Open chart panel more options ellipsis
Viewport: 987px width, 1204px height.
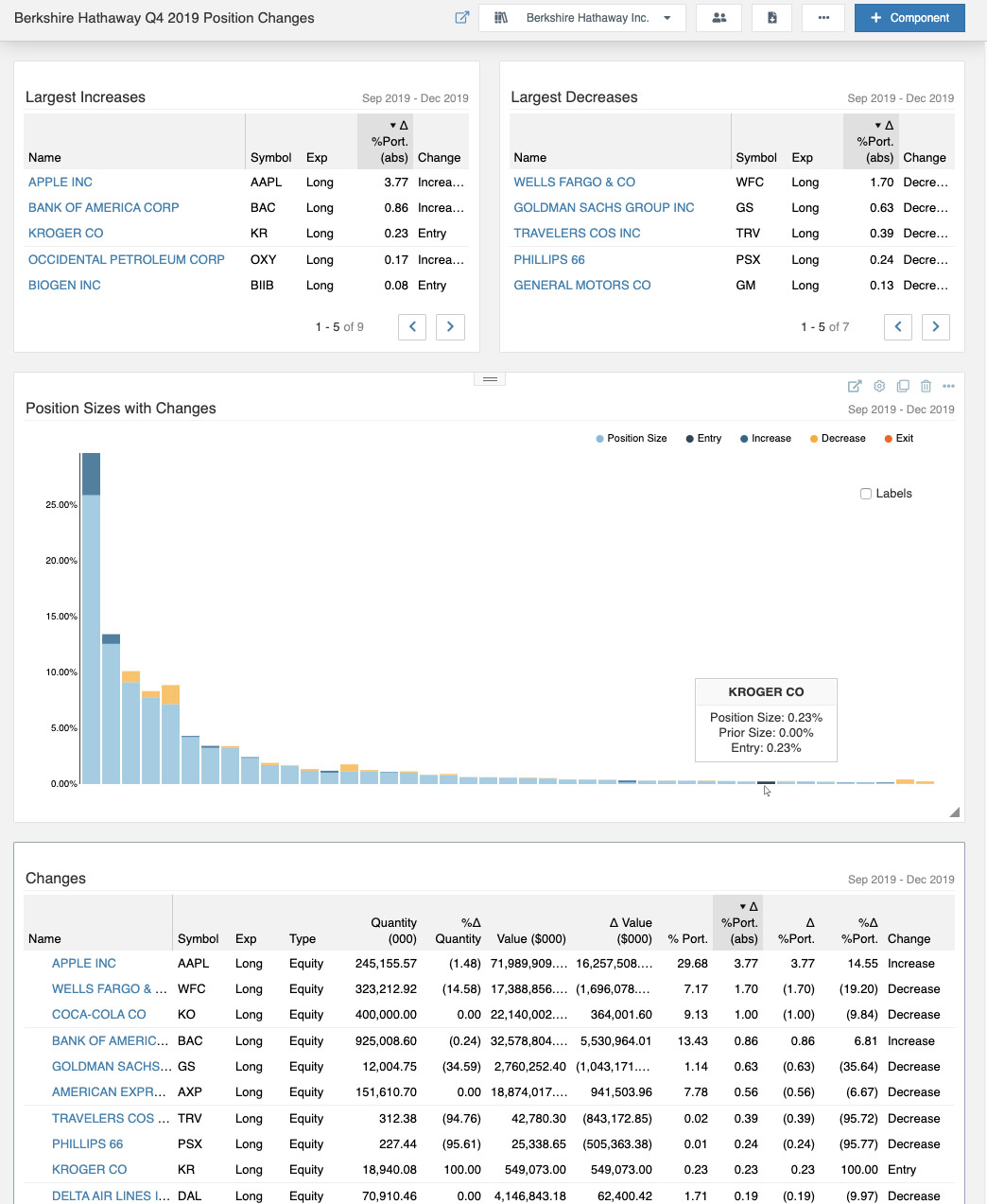(948, 386)
